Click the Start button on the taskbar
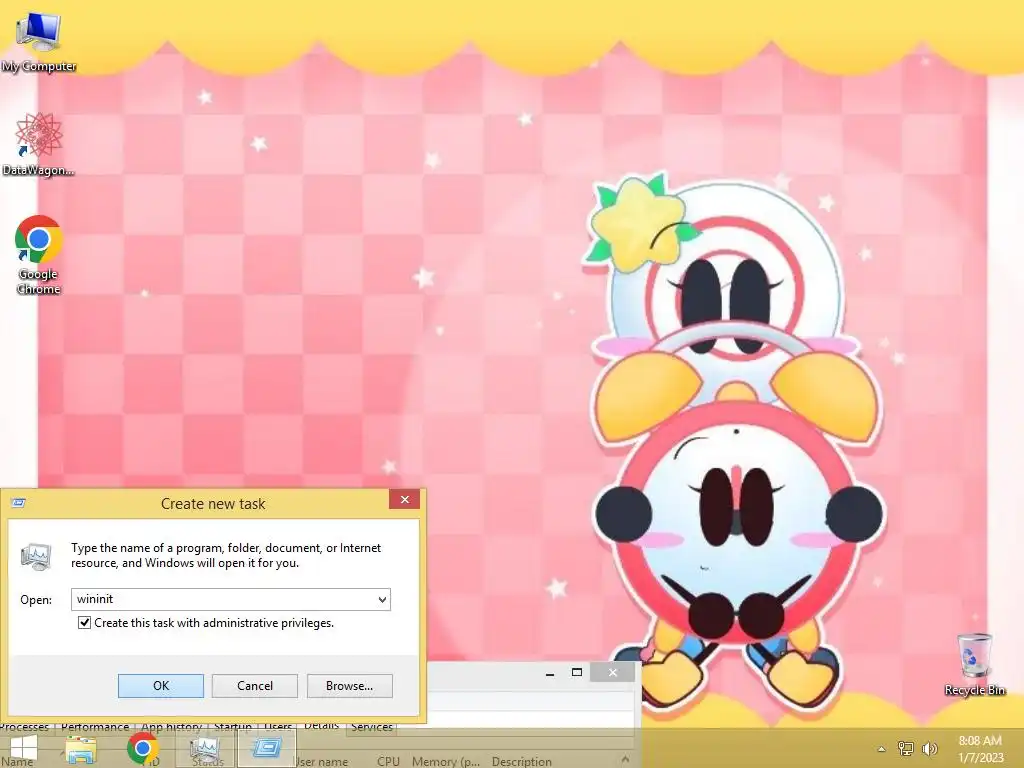Image resolution: width=1024 pixels, height=768 pixels. pos(23,748)
